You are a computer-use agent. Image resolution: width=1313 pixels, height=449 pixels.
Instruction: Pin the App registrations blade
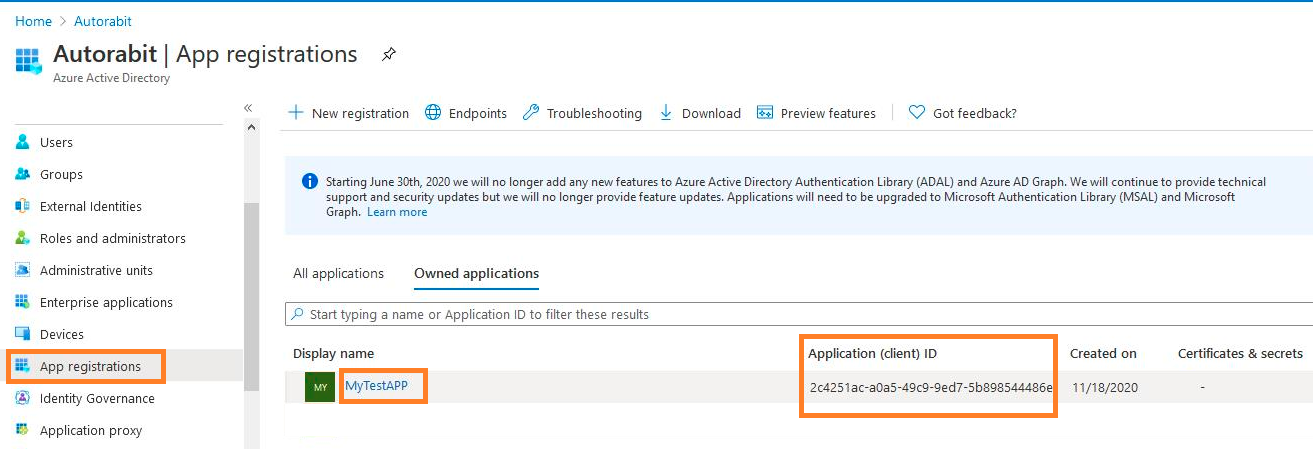tap(389, 55)
